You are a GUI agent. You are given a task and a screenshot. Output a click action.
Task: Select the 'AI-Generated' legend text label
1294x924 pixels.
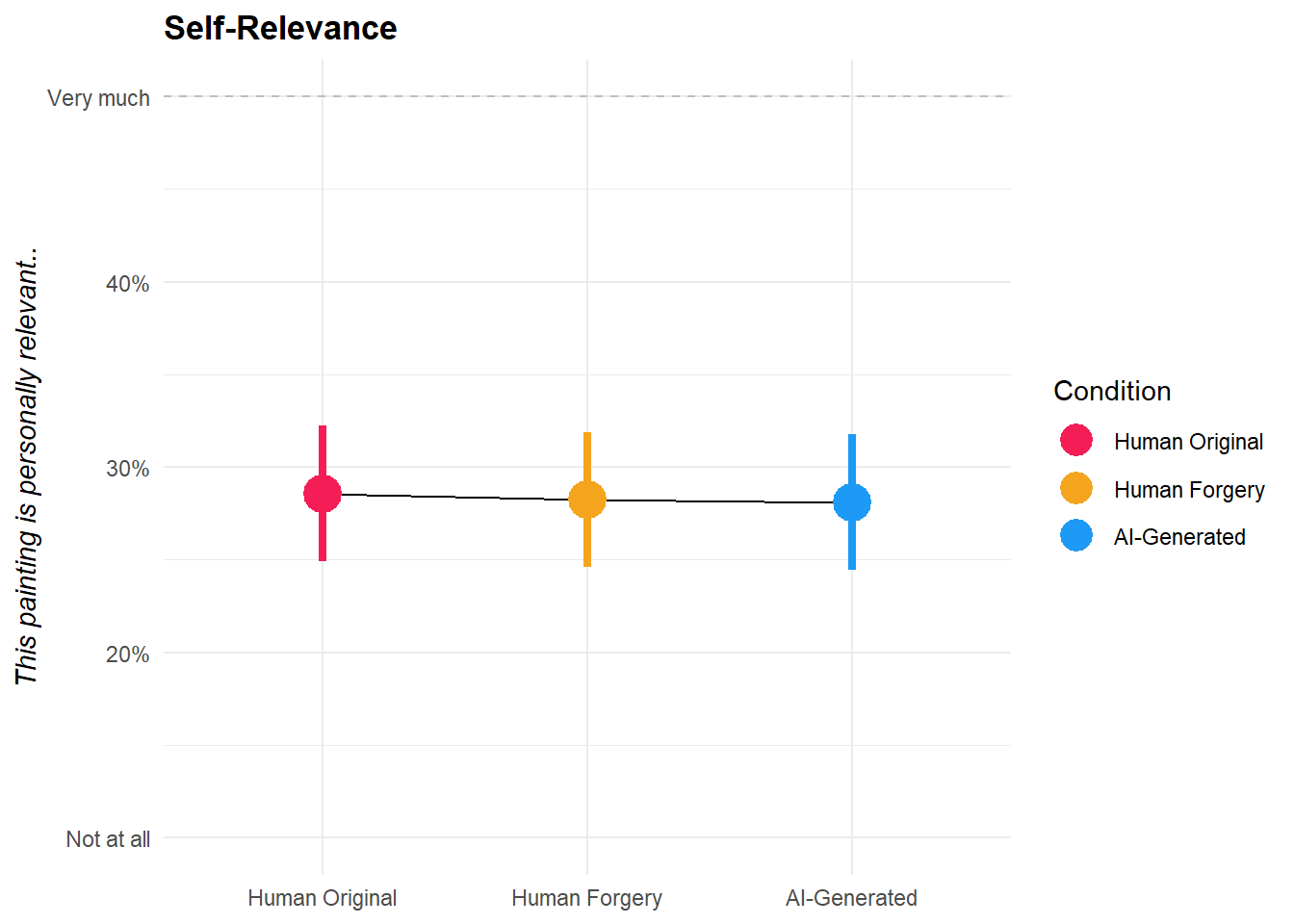1179,537
